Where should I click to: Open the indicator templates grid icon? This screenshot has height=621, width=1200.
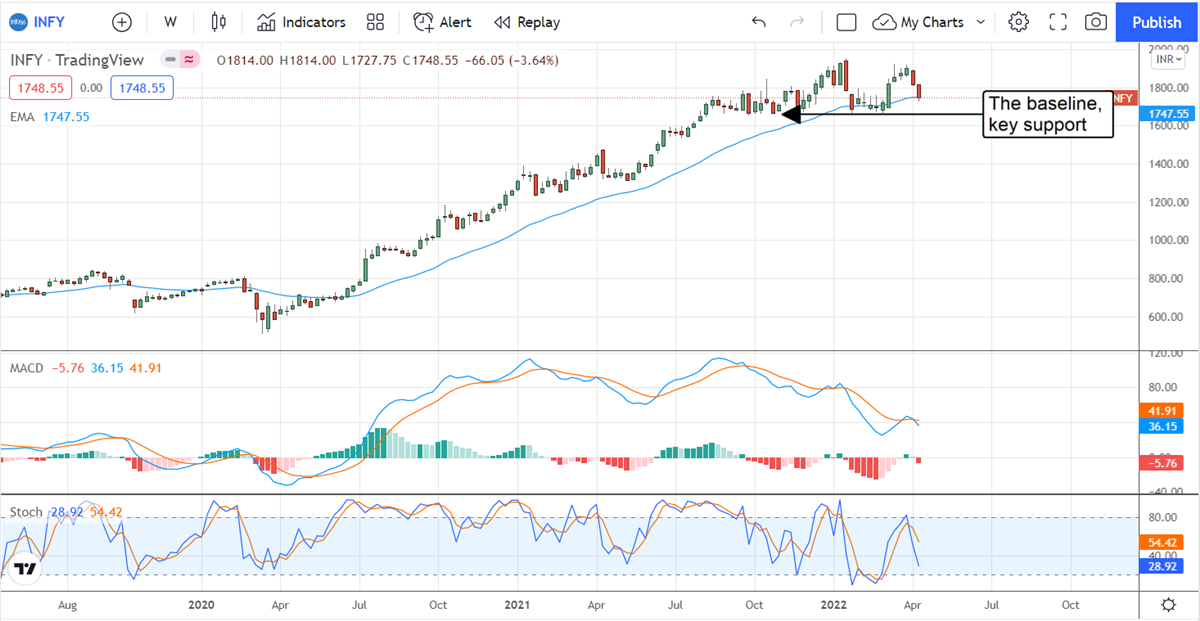pos(375,22)
